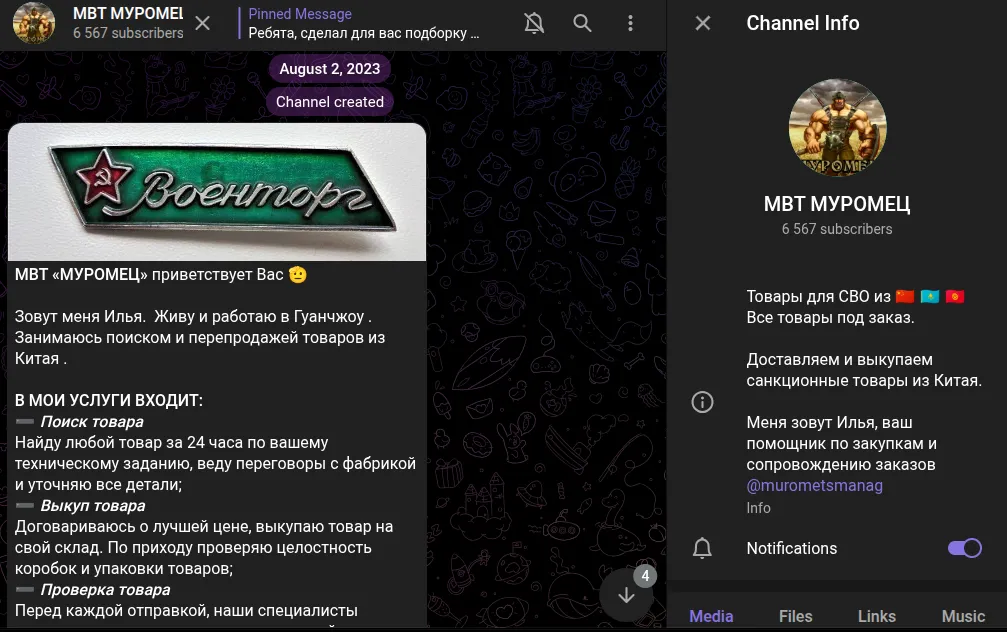Open the Music tab
This screenshot has width=1007, height=632.
click(x=963, y=616)
